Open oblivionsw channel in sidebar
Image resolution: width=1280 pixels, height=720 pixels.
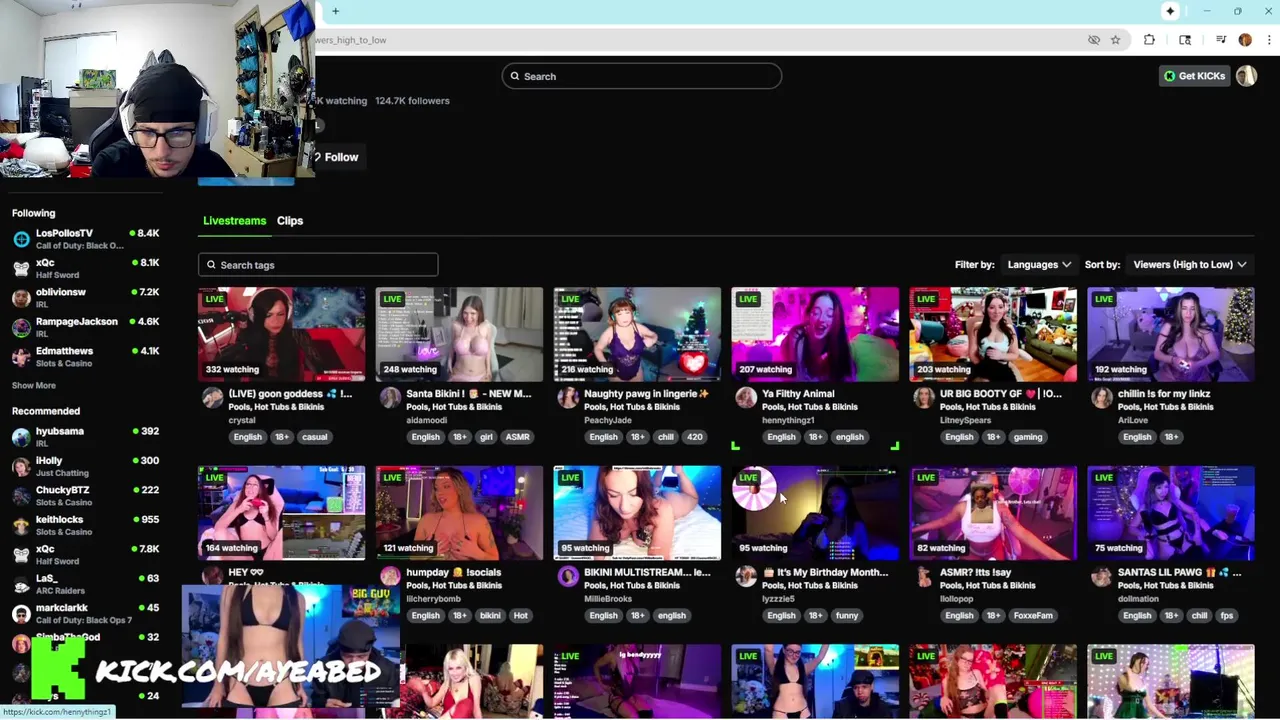click(85, 298)
